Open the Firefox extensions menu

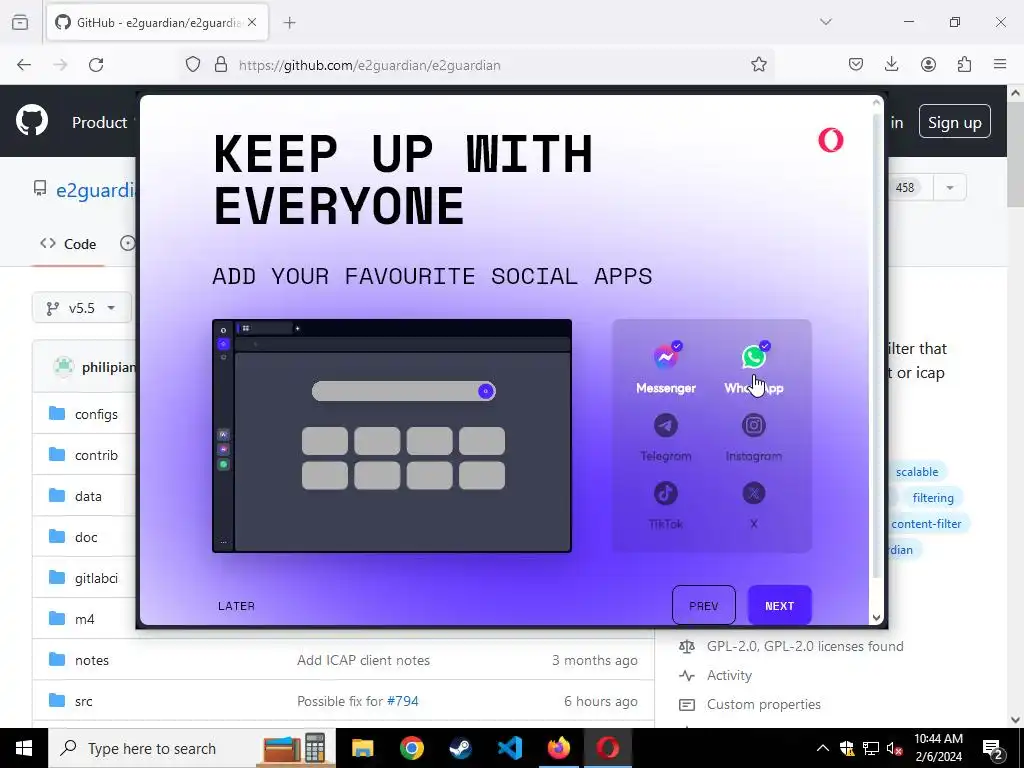(964, 65)
